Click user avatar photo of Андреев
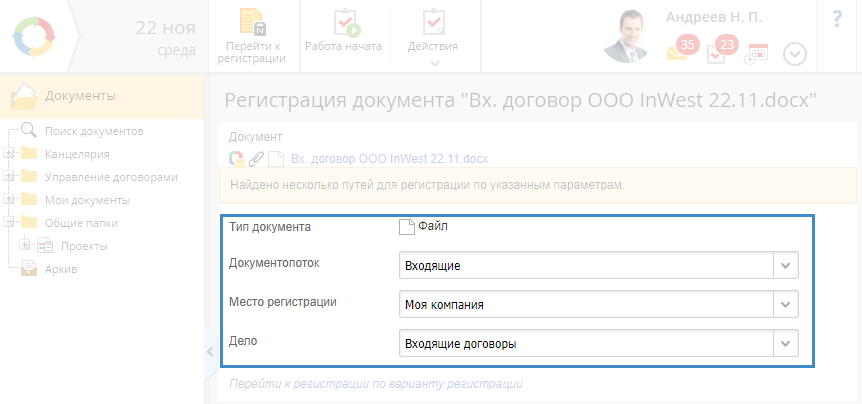This screenshot has width=862, height=404. (x=629, y=37)
